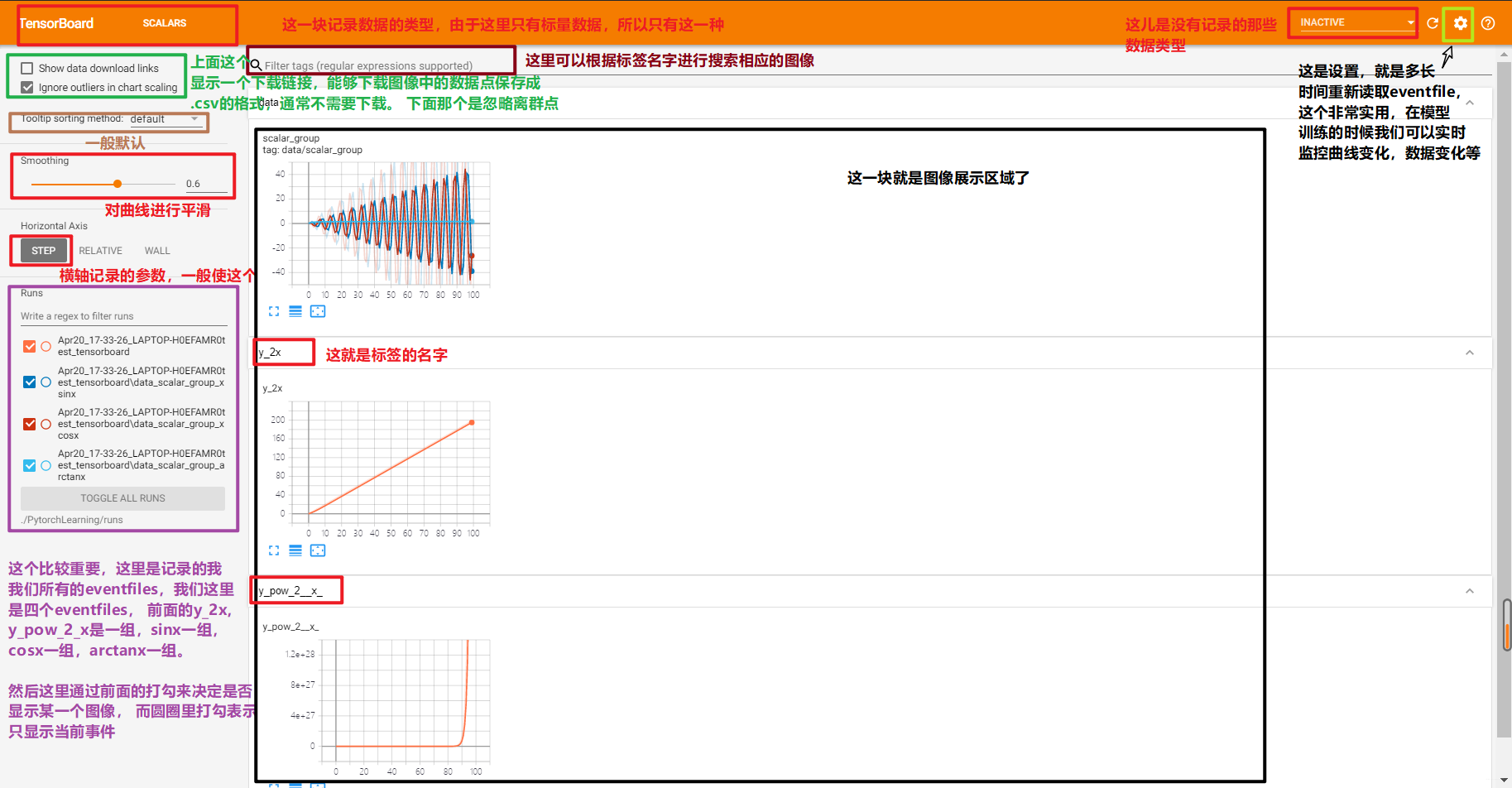1512x788 pixels.
Task: Click the 'tag: data/scalar_group' label
Action: [x=313, y=150]
